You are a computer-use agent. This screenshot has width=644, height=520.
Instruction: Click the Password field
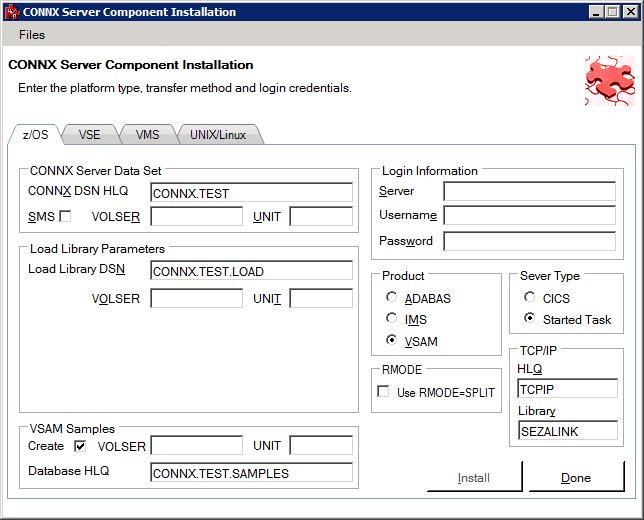(x=529, y=241)
